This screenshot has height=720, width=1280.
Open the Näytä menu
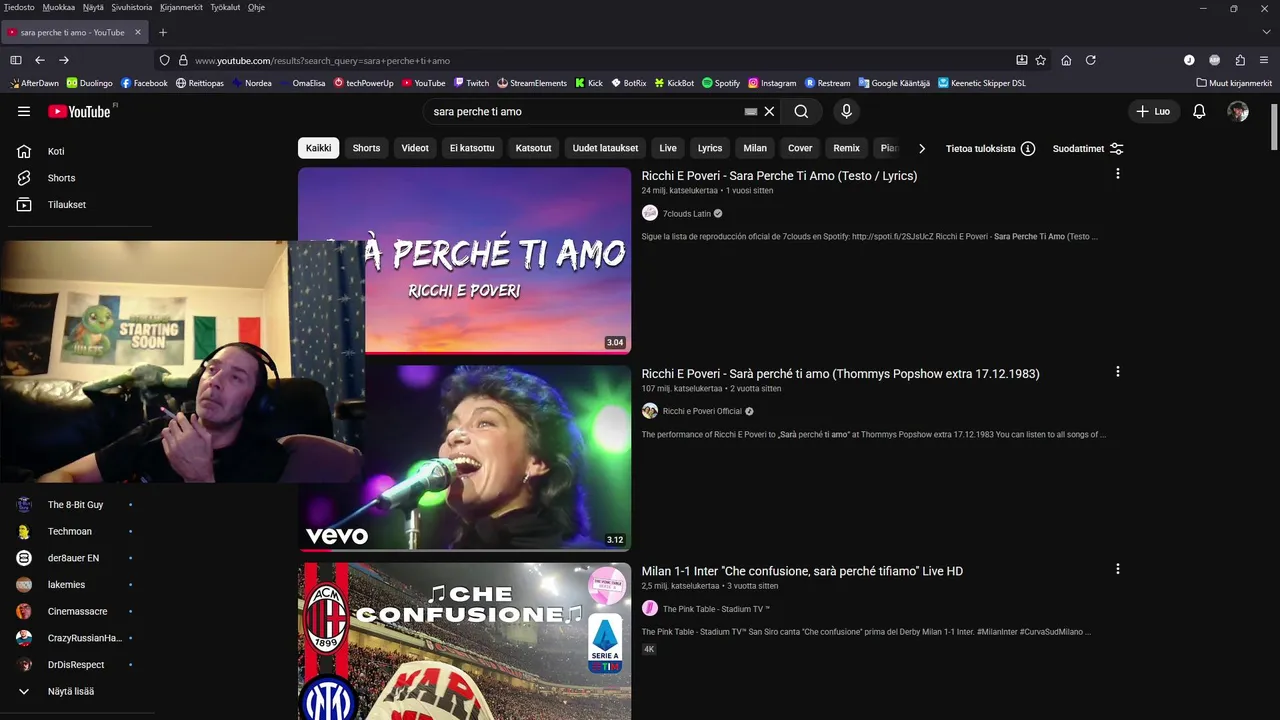click(x=93, y=7)
